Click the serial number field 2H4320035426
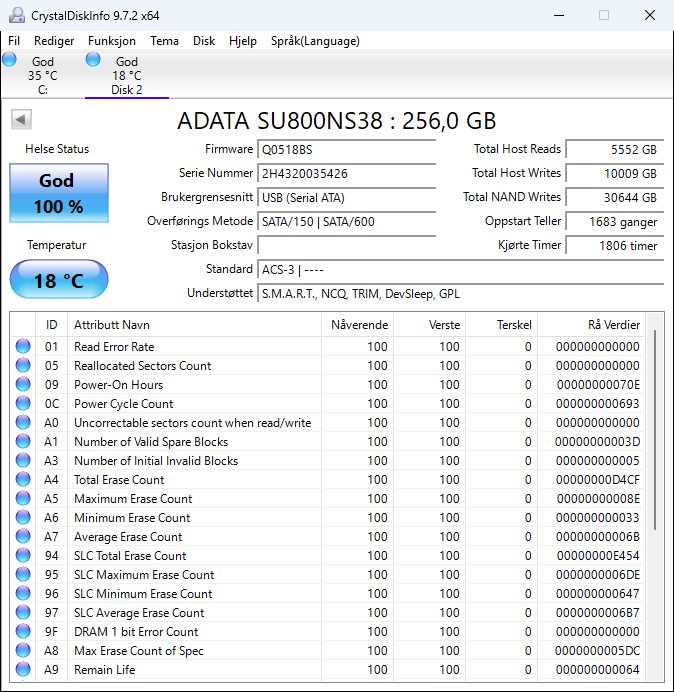Viewport: 674px width, 692px height. coord(346,173)
